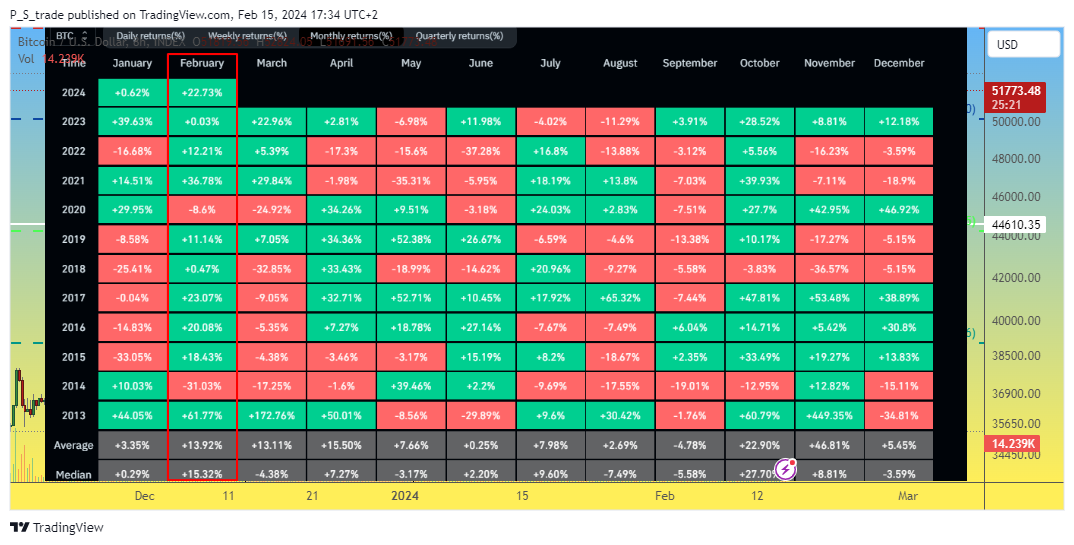Click the Median row label
Image resolution: width=1074 pixels, height=545 pixels.
(x=73, y=474)
